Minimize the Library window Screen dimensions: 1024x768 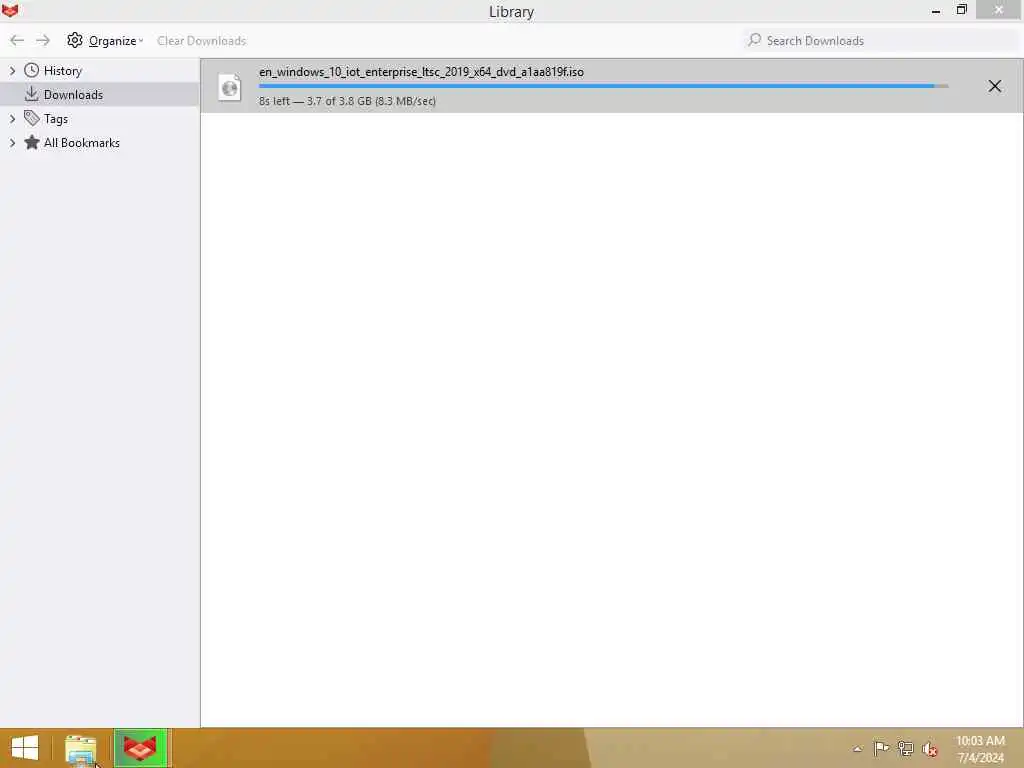coord(936,10)
